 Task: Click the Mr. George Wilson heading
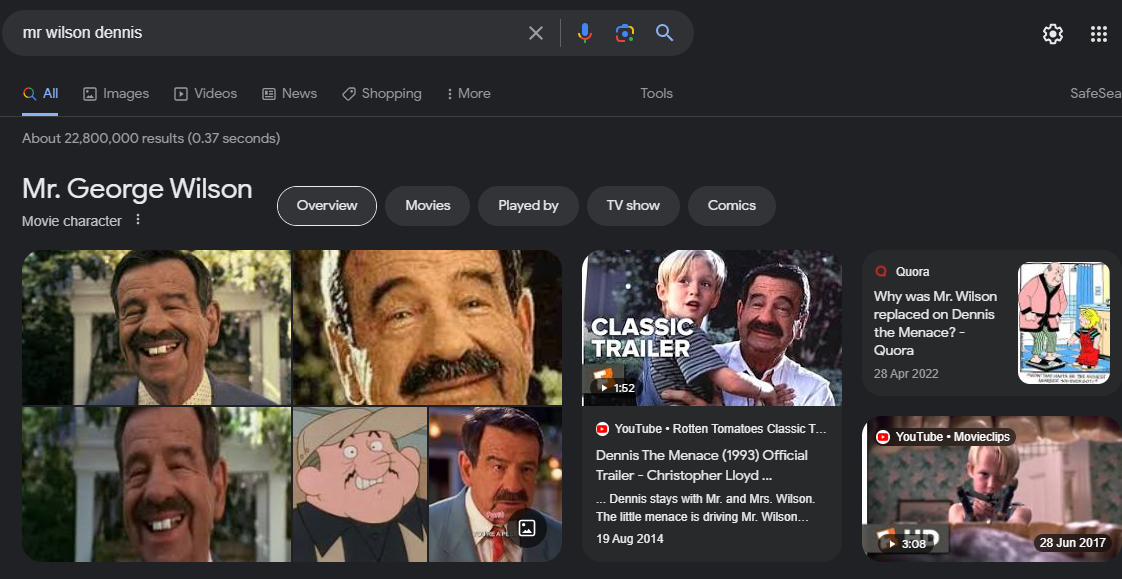pyautogui.click(x=137, y=189)
